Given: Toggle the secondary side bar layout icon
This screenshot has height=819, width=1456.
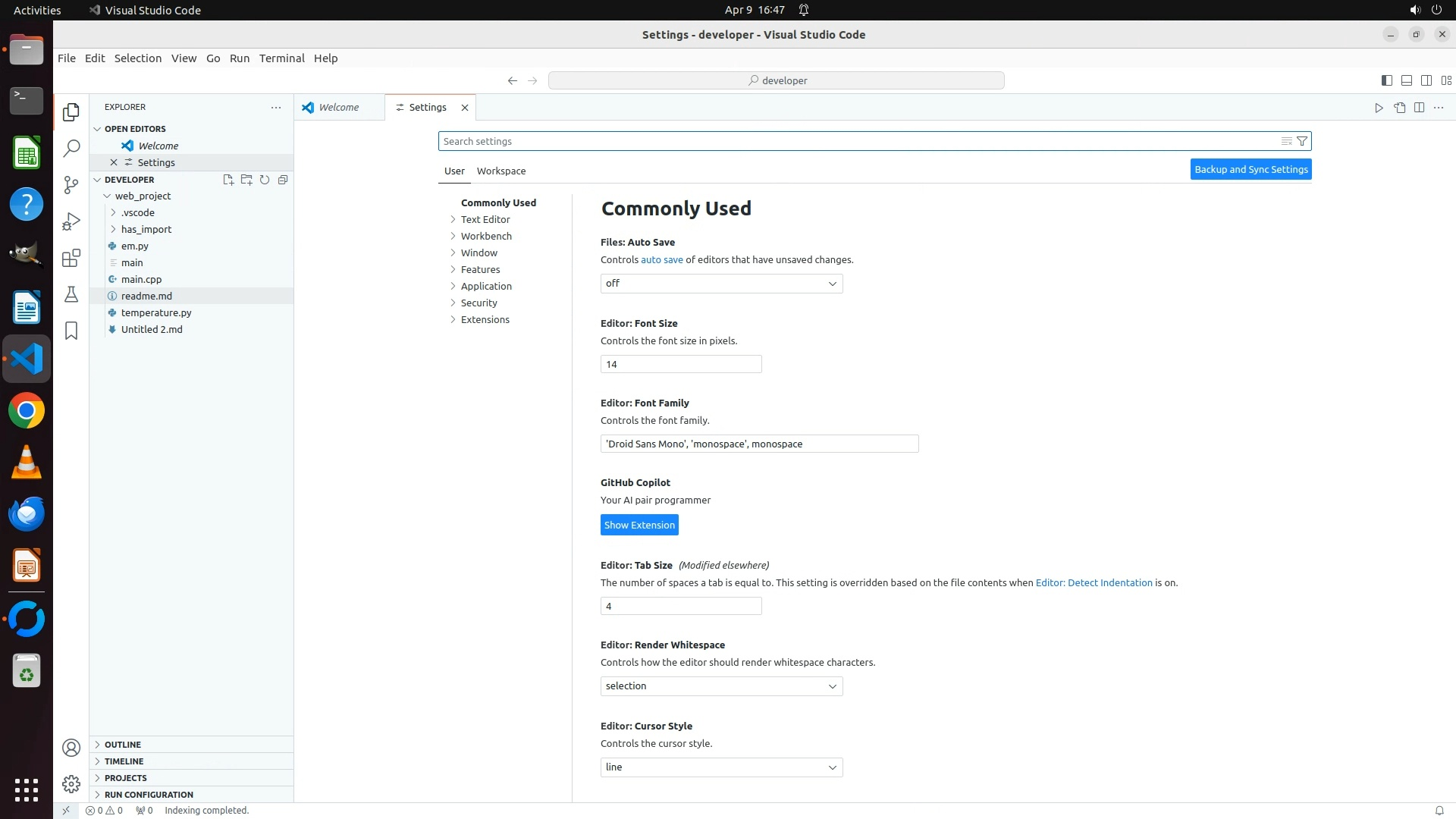Looking at the screenshot, I should [1426, 80].
